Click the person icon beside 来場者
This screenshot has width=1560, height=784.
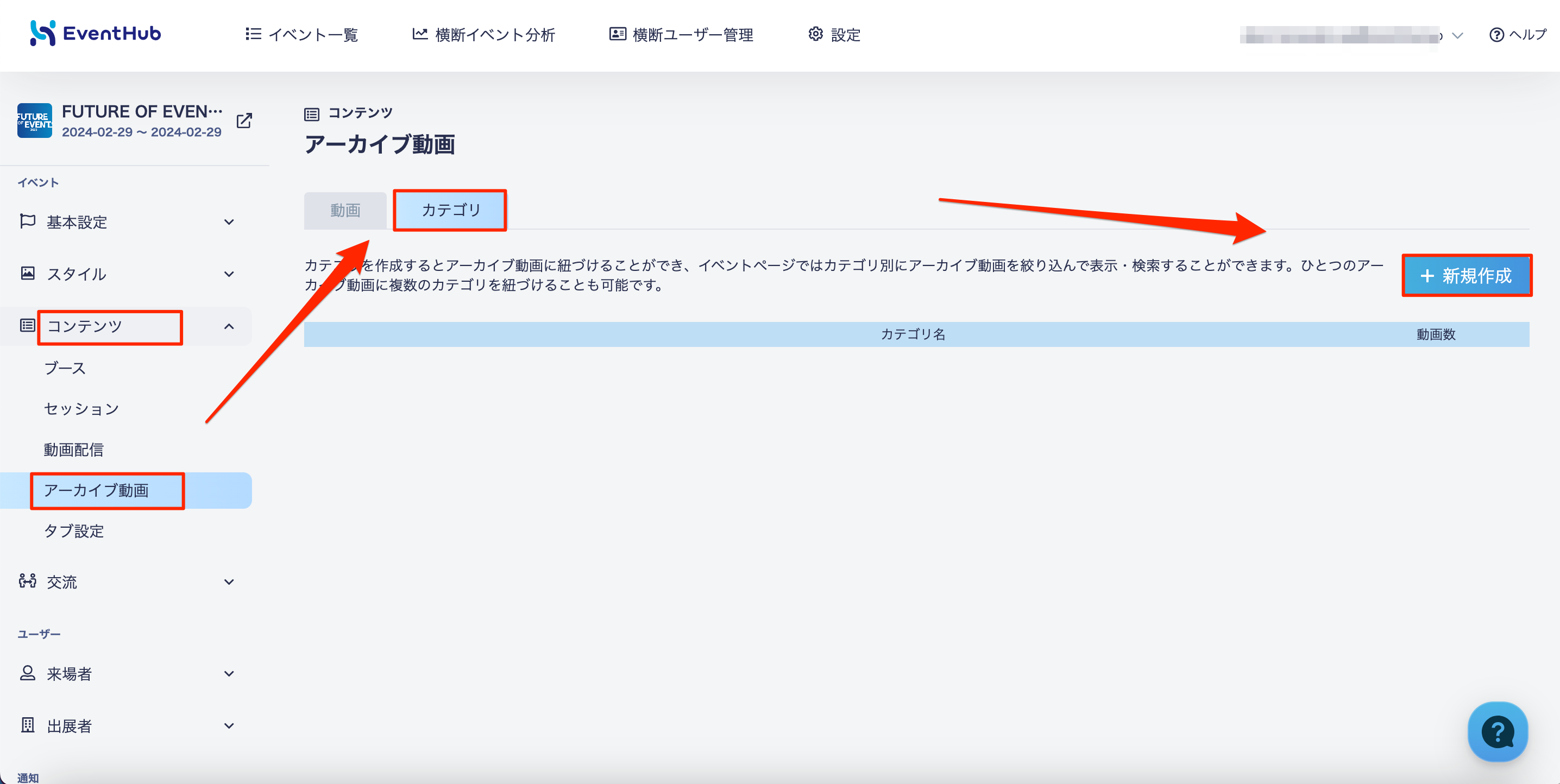click(27, 673)
